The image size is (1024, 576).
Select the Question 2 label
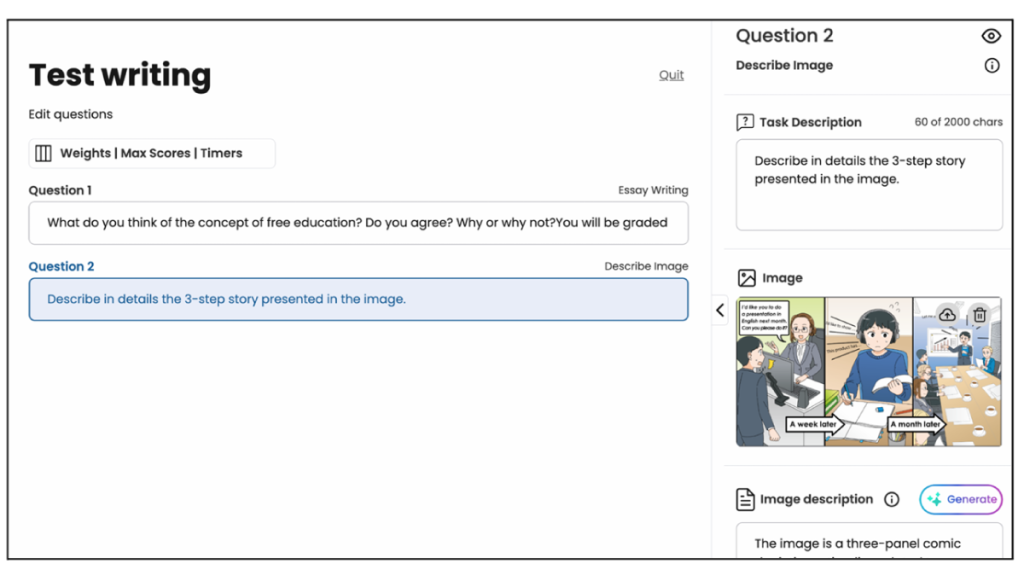tap(62, 267)
